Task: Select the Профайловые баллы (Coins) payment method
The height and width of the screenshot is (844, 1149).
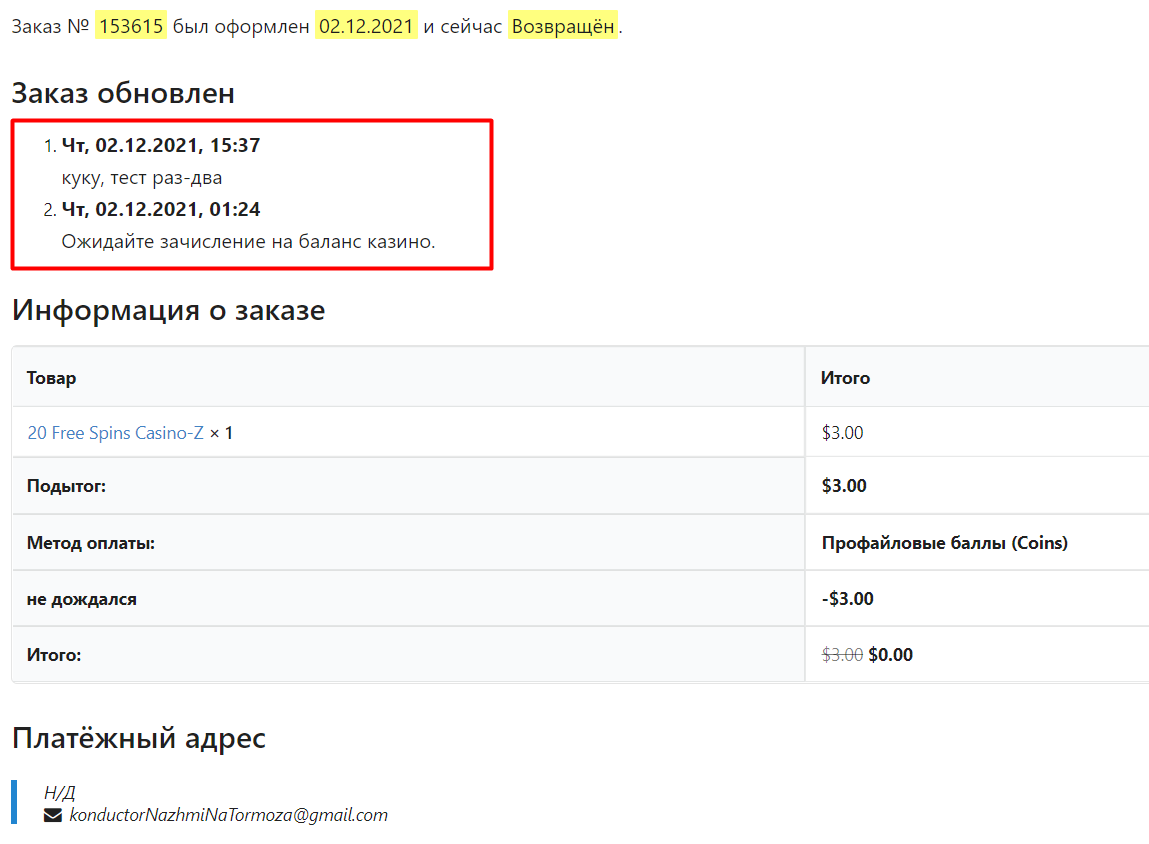Action: pos(944,543)
